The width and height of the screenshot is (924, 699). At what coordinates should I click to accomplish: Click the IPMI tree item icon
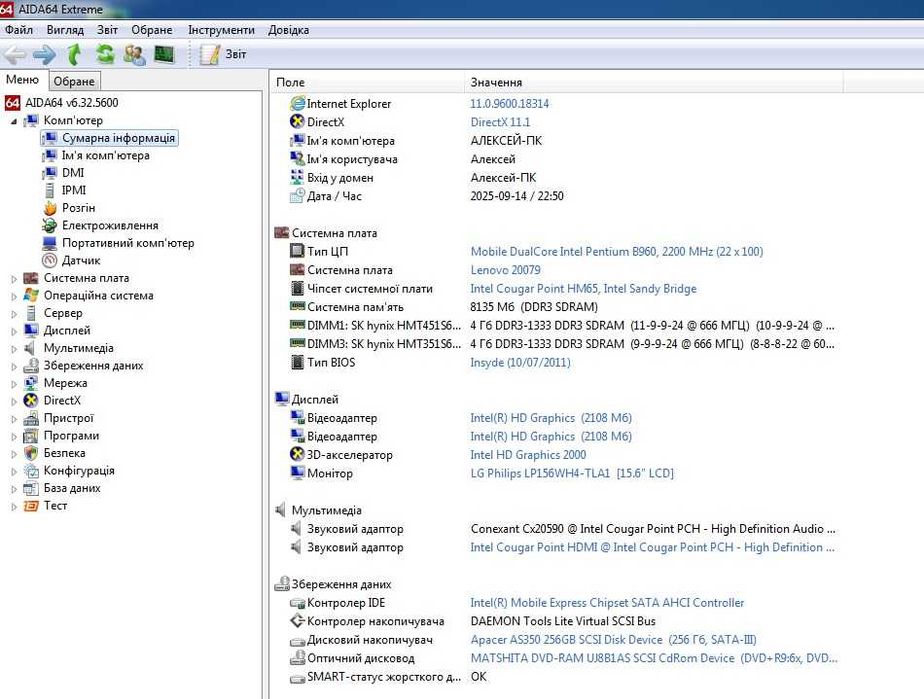point(50,190)
